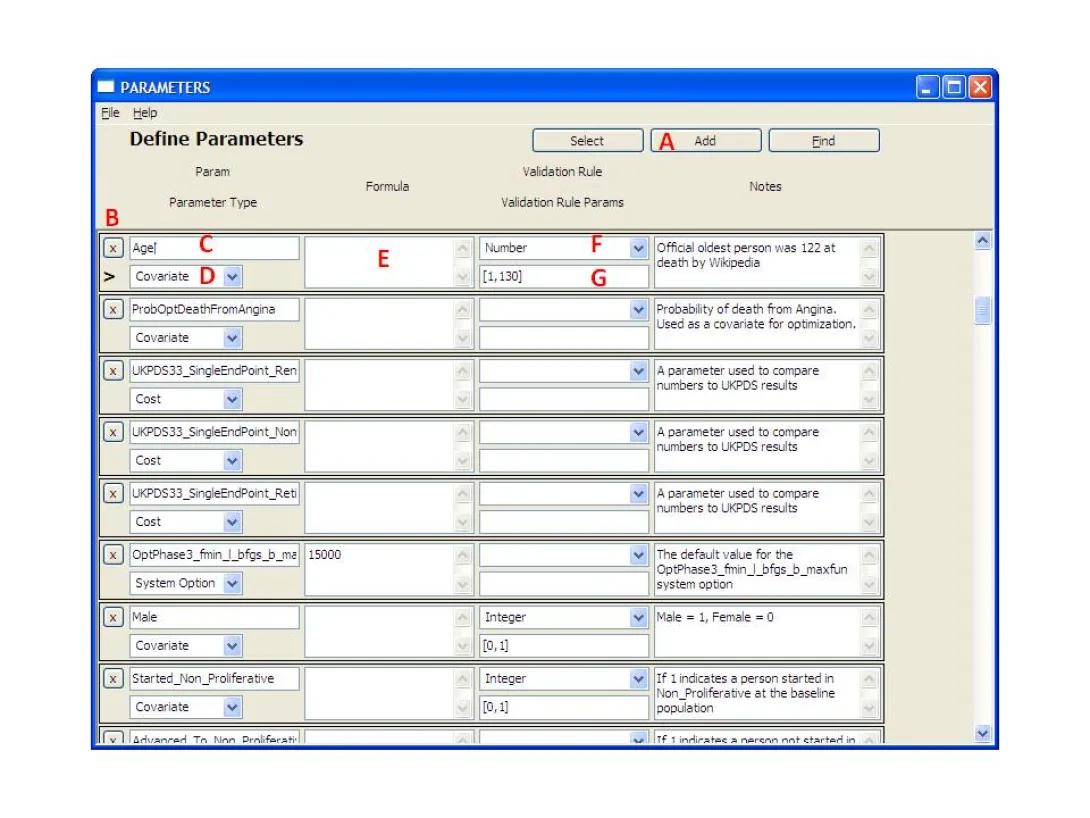
Task: Remove UKPDS33_SingleEndPoint_Ren row via x button
Action: point(113,370)
